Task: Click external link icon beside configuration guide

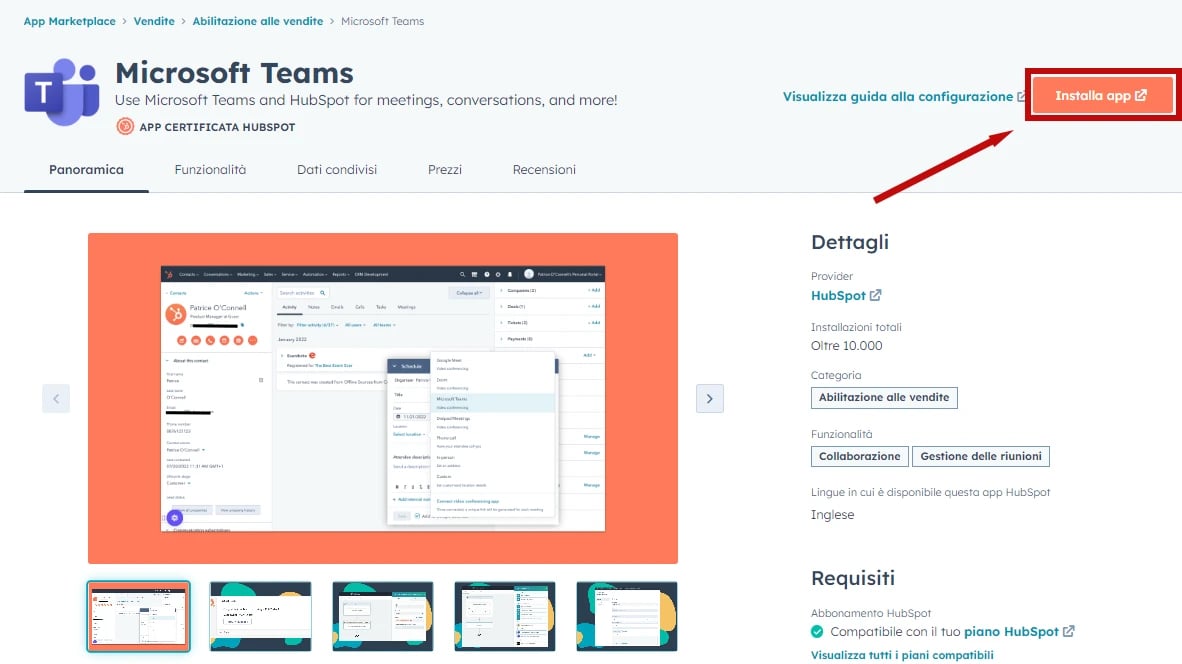Action: coord(1021,97)
